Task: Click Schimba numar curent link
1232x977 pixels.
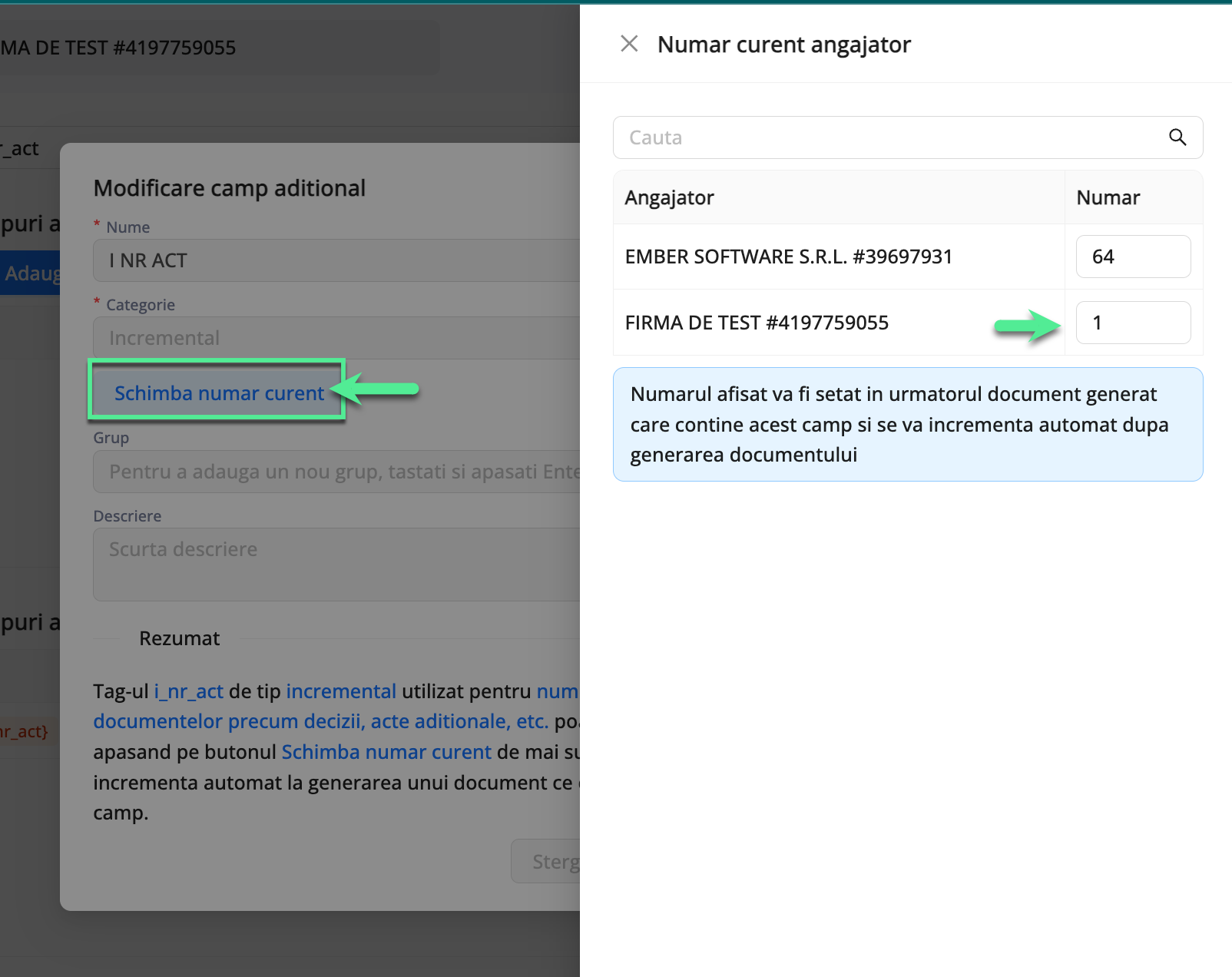Action: [219, 392]
